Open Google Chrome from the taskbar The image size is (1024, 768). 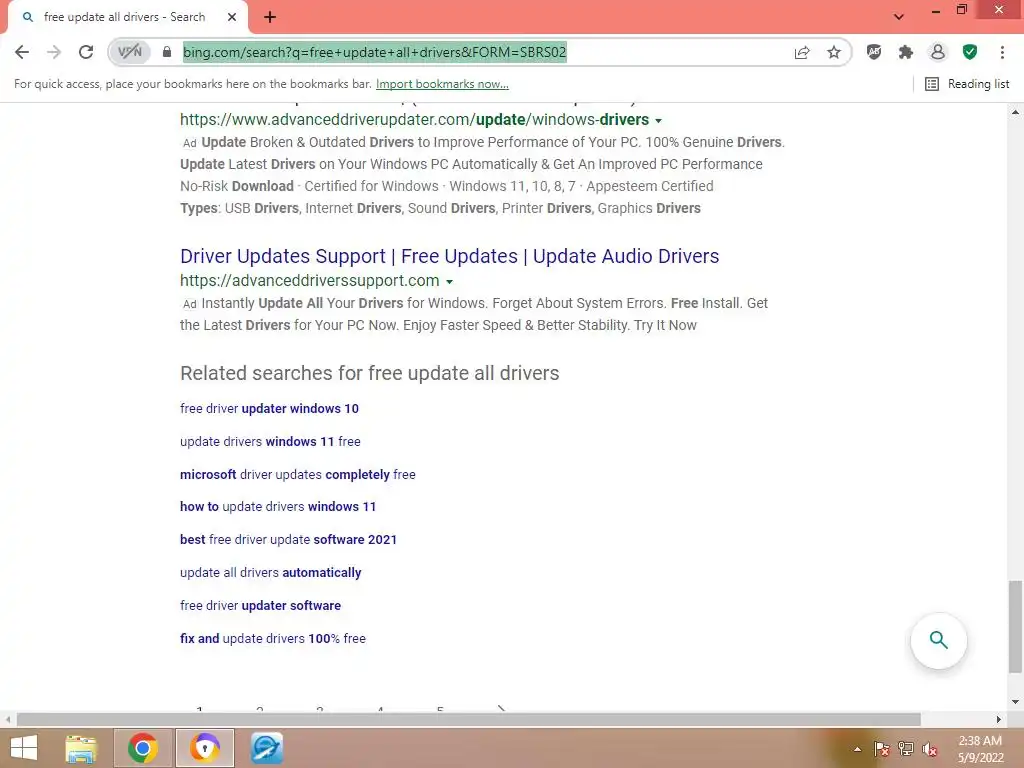[x=143, y=748]
